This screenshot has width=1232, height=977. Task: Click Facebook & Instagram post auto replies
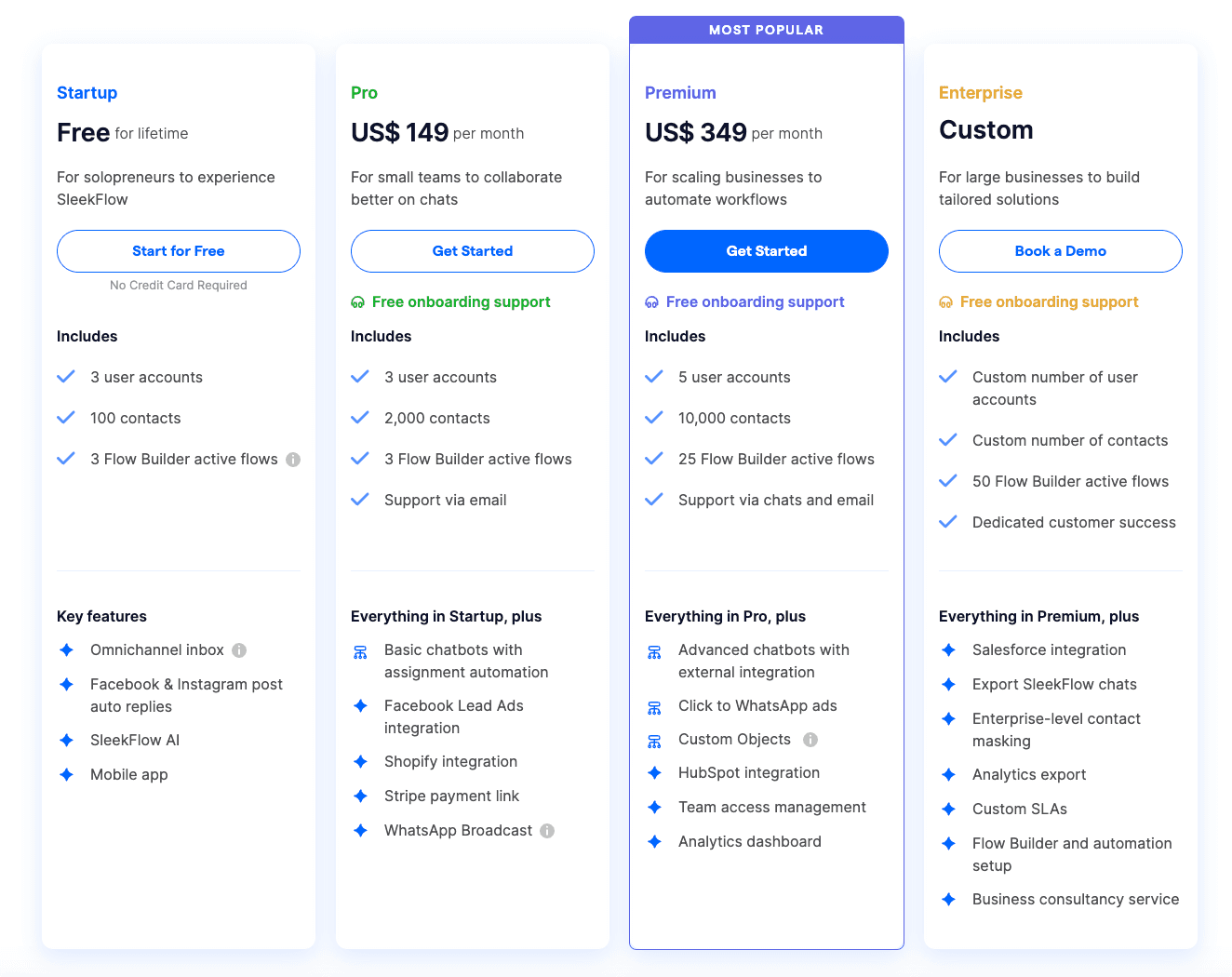click(x=186, y=695)
